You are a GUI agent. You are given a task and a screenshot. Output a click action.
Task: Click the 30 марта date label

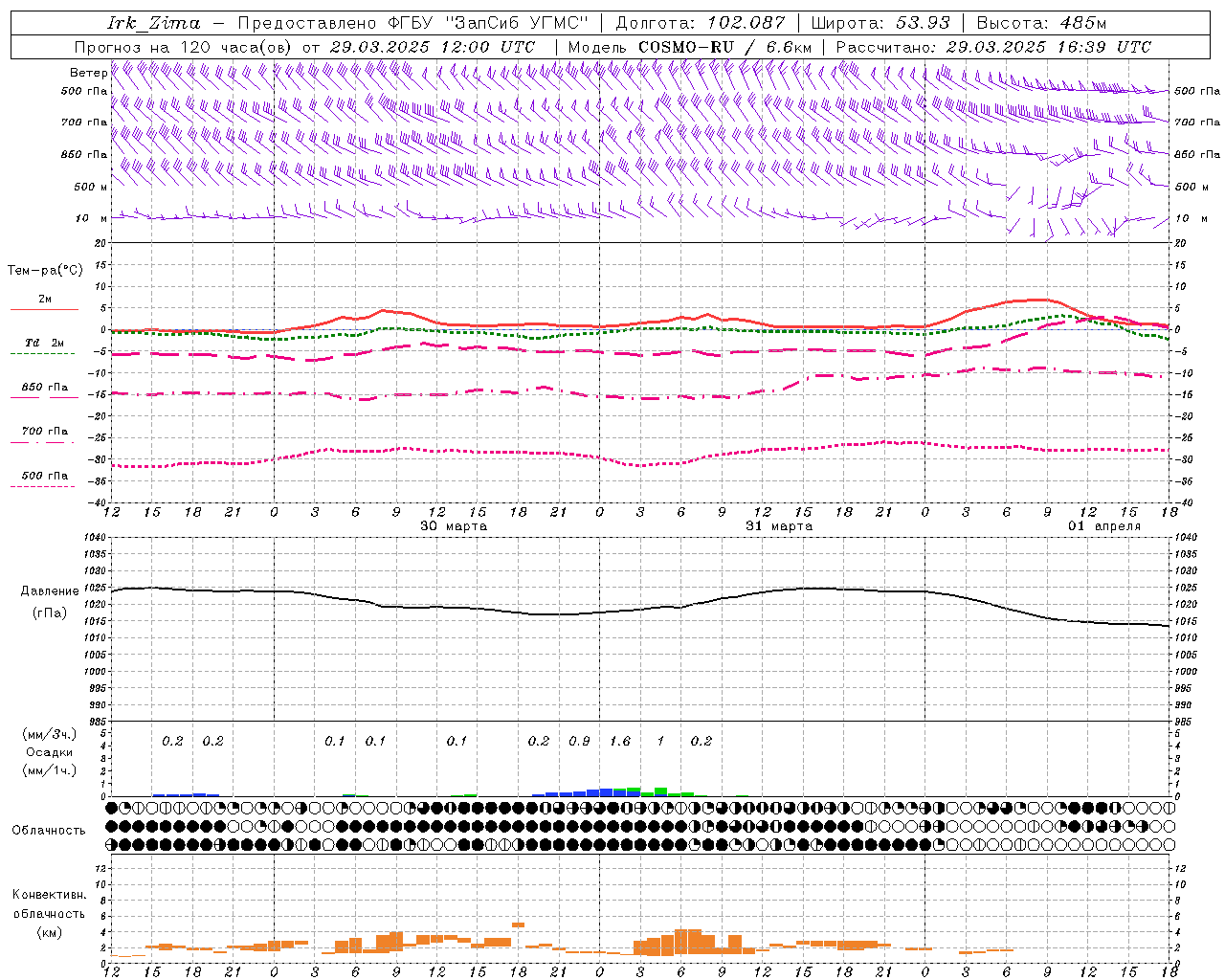[x=454, y=526]
